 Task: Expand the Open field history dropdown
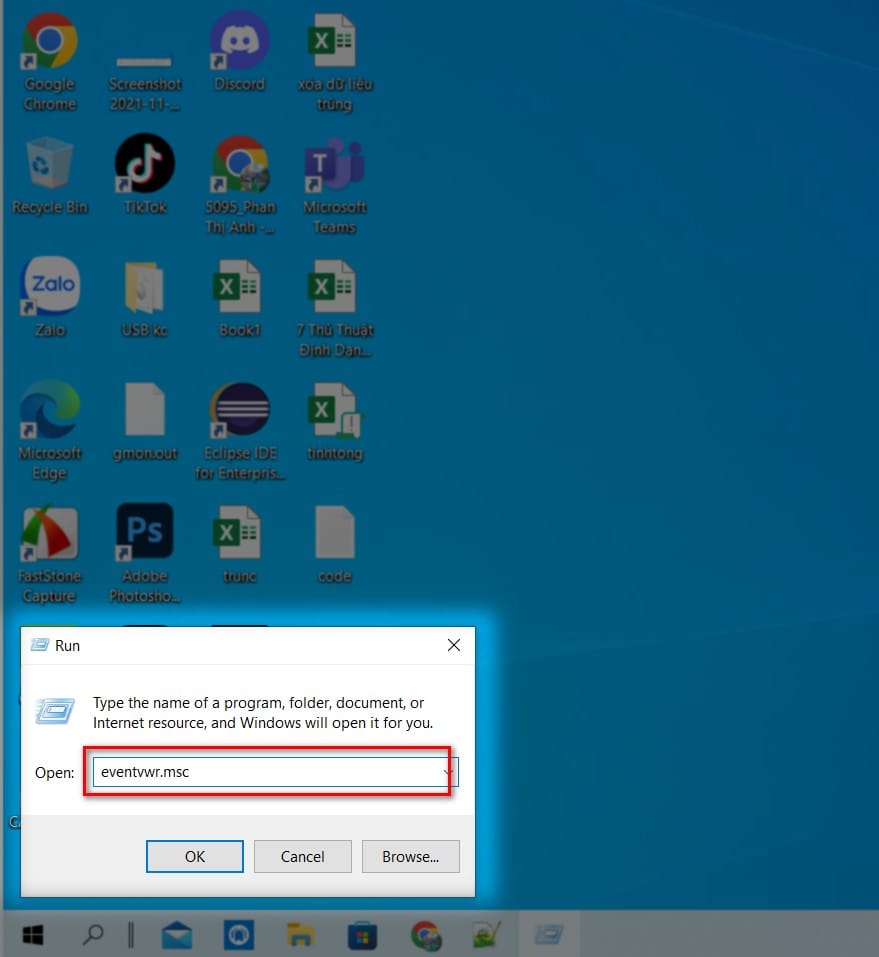[449, 772]
